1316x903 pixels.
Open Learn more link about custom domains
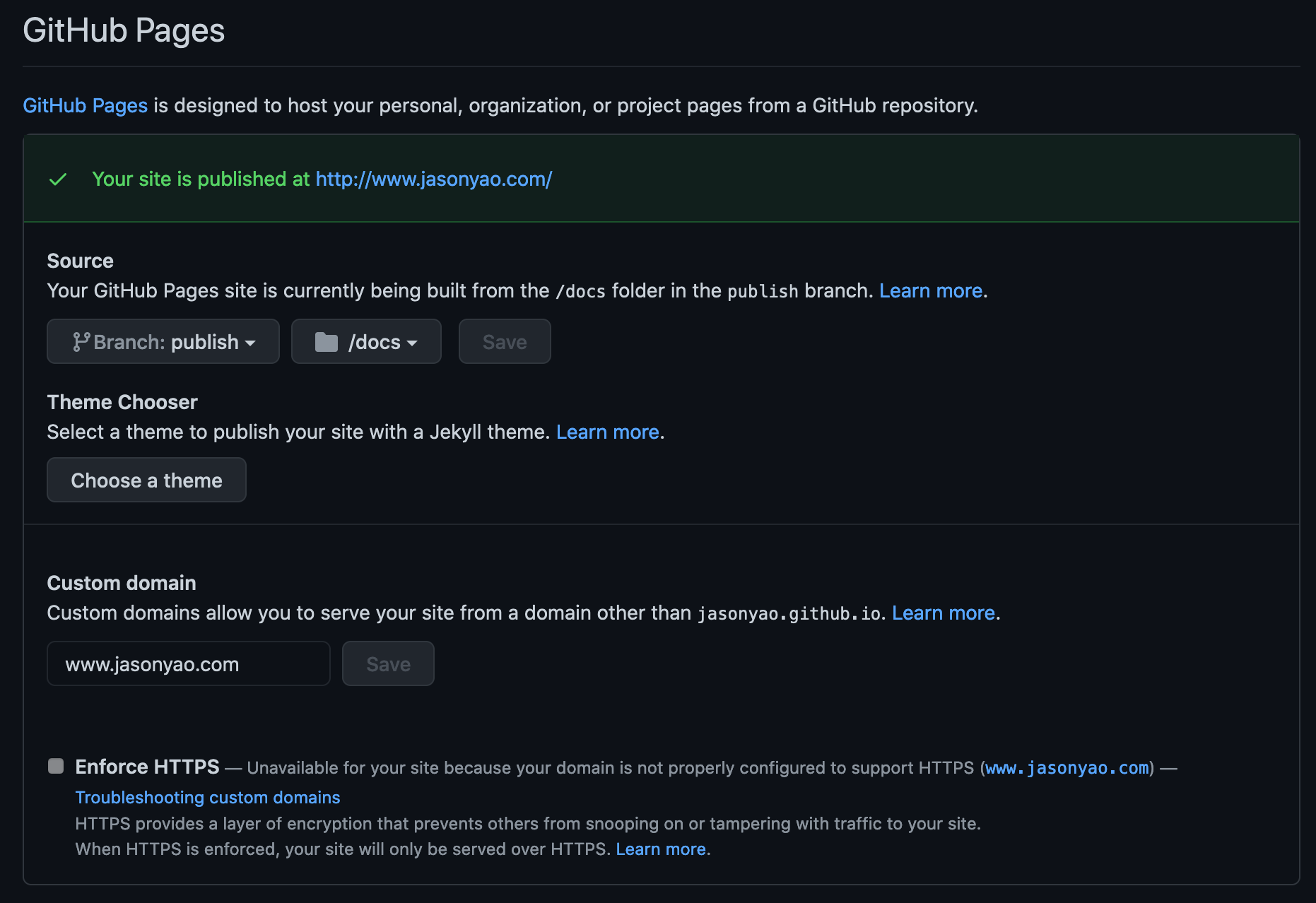click(x=944, y=613)
